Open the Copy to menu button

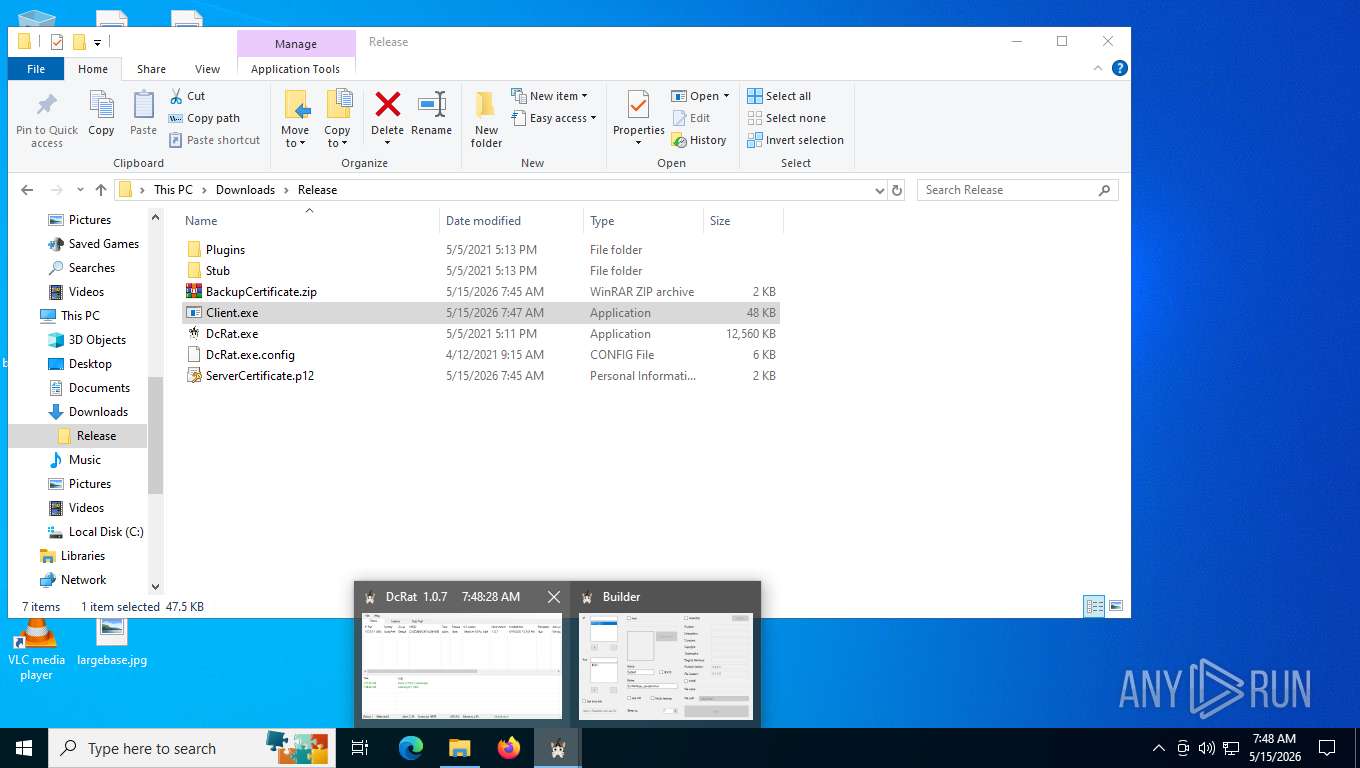pos(337,118)
